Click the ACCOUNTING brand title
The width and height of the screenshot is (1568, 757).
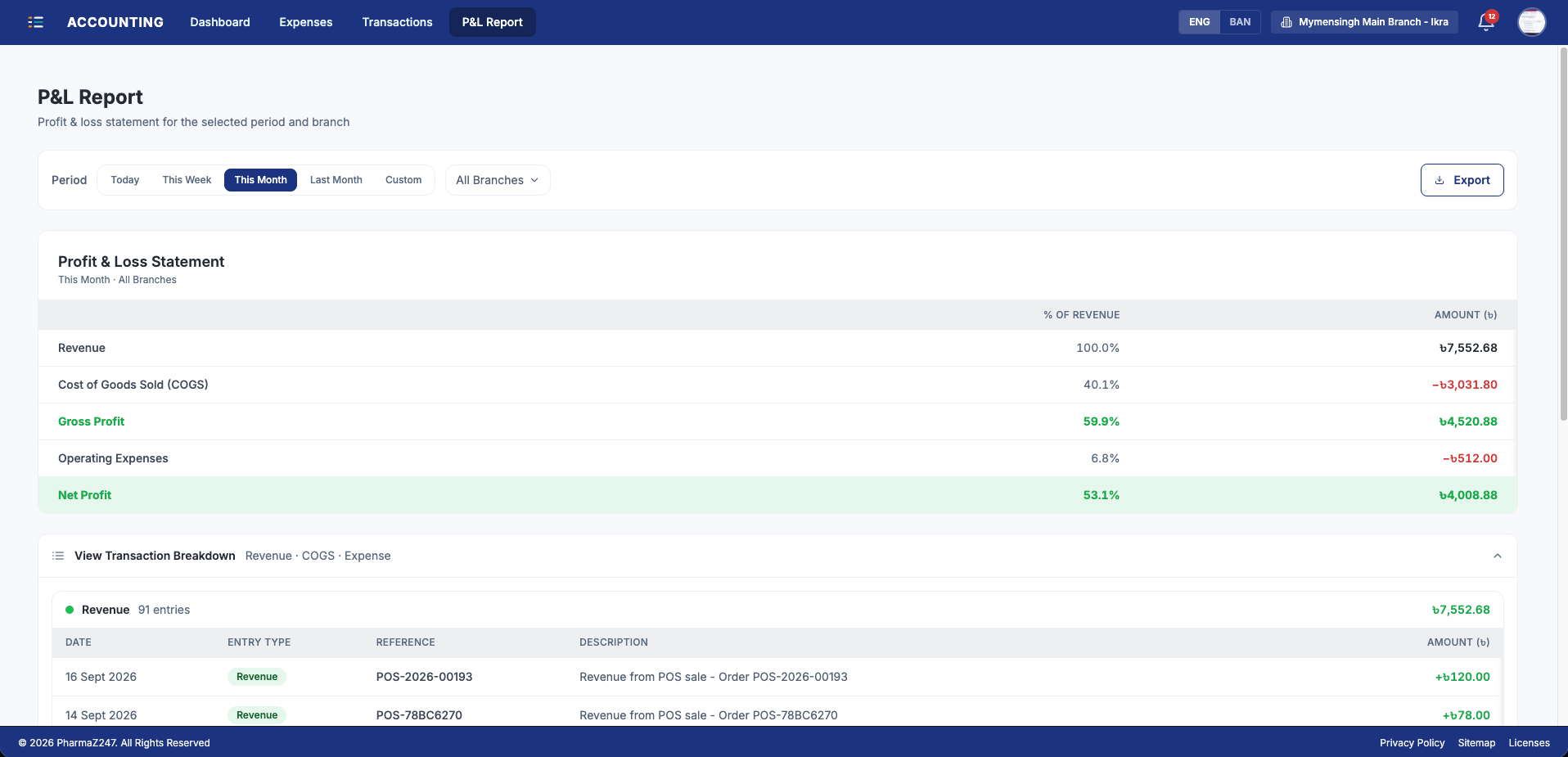coord(115,22)
